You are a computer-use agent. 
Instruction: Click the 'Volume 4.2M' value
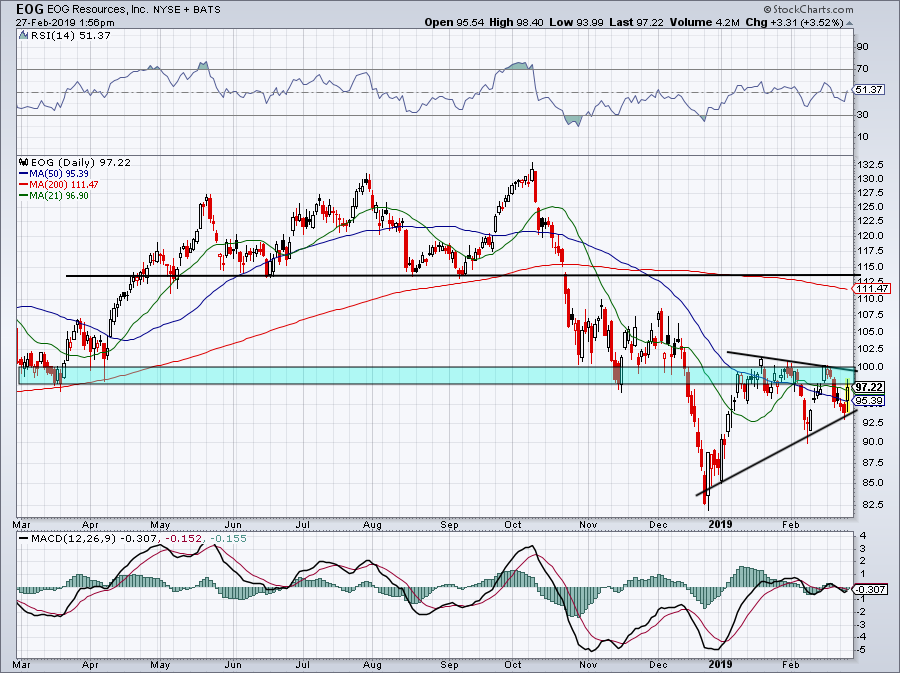[x=705, y=22]
